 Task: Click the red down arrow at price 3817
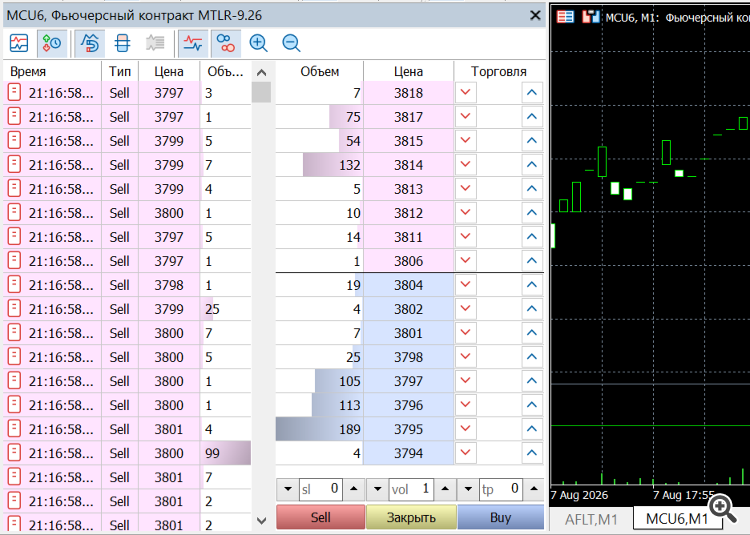pos(465,117)
